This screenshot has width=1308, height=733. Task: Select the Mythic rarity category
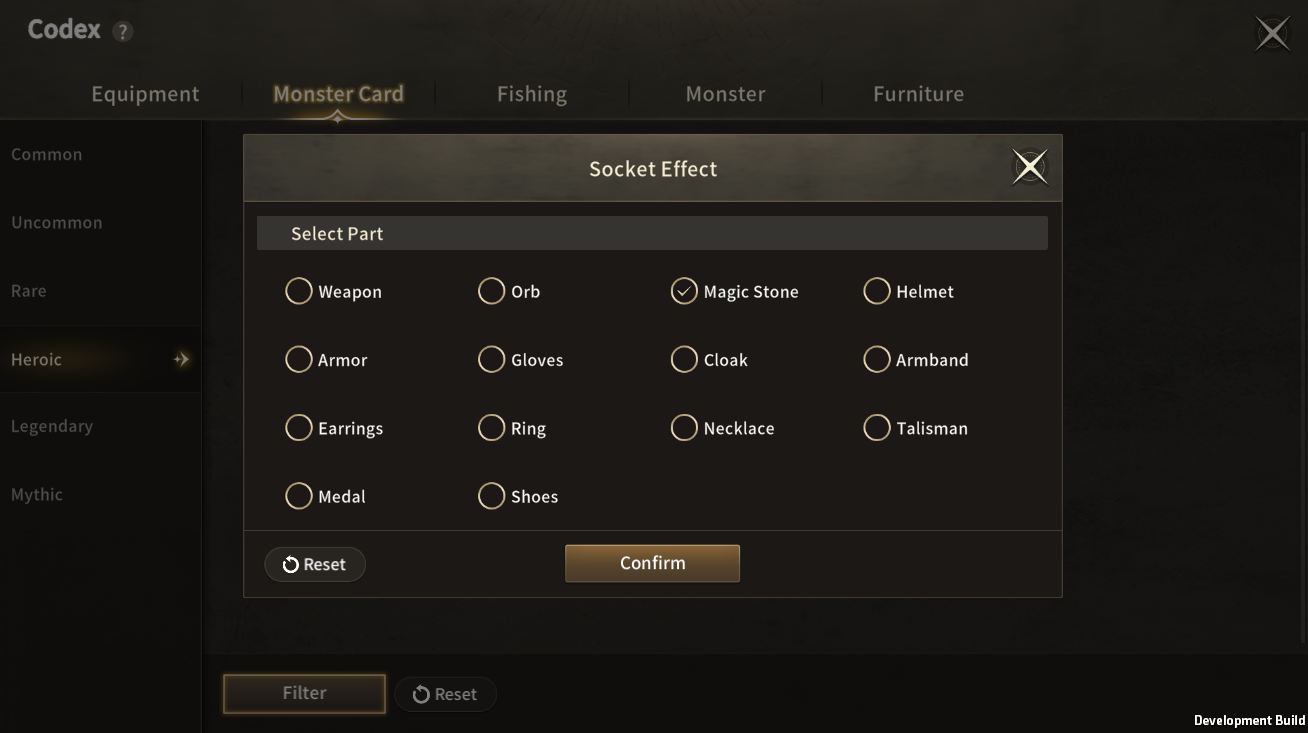coord(37,494)
